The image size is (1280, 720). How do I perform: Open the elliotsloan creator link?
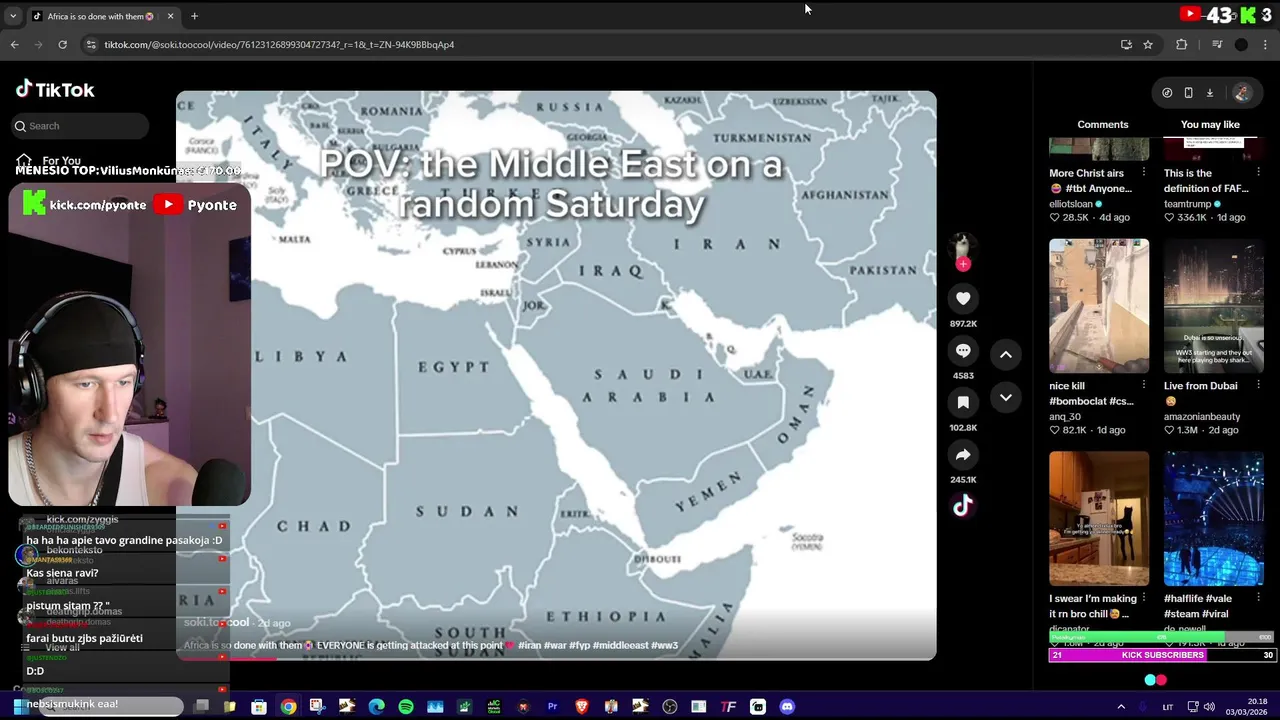(x=1071, y=204)
